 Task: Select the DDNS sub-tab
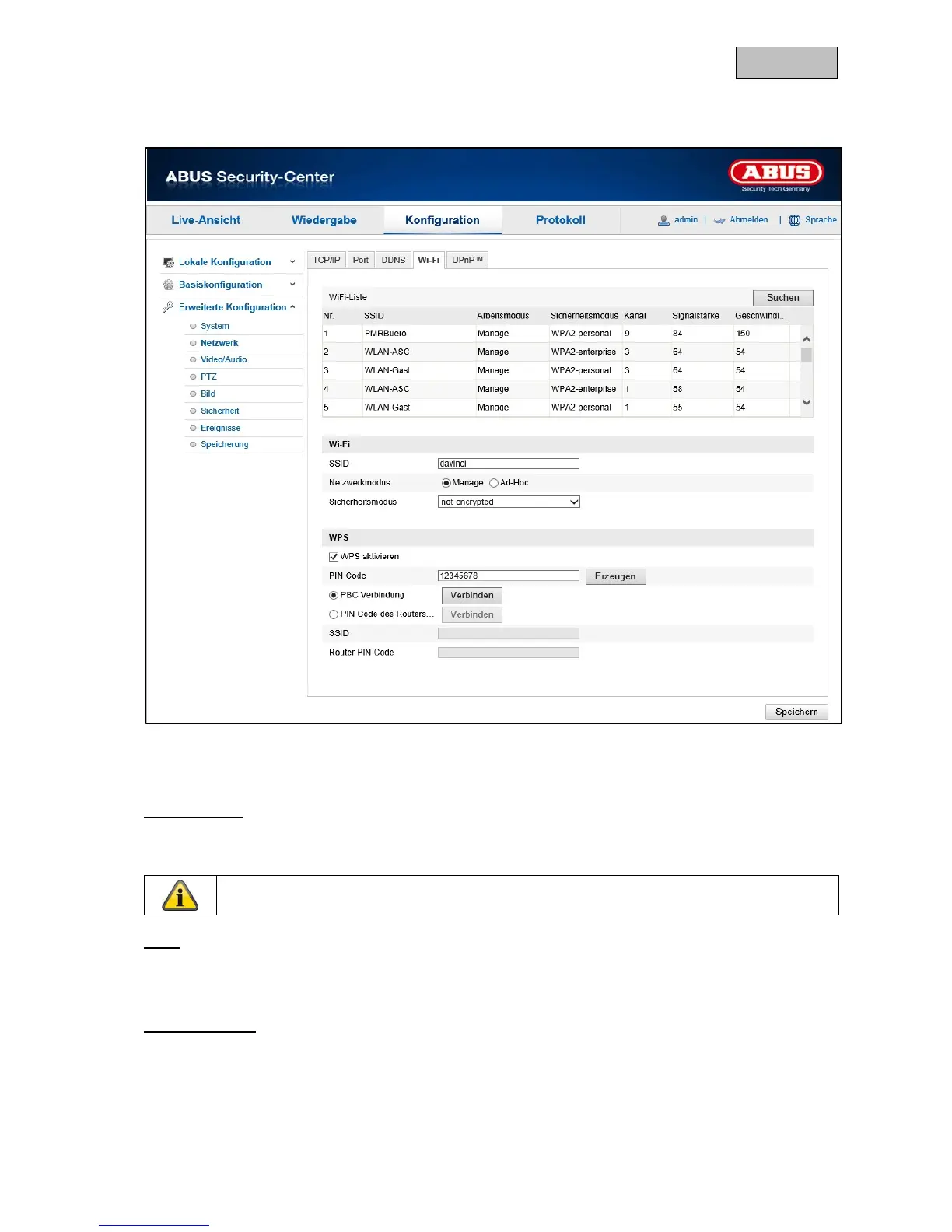pyautogui.click(x=394, y=260)
